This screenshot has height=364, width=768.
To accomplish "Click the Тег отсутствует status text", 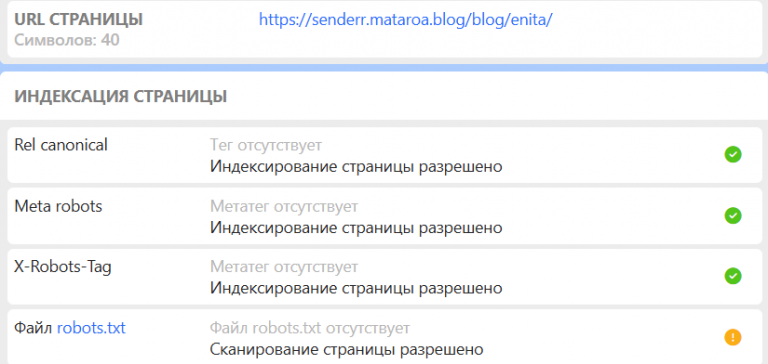I will click(266, 146).
